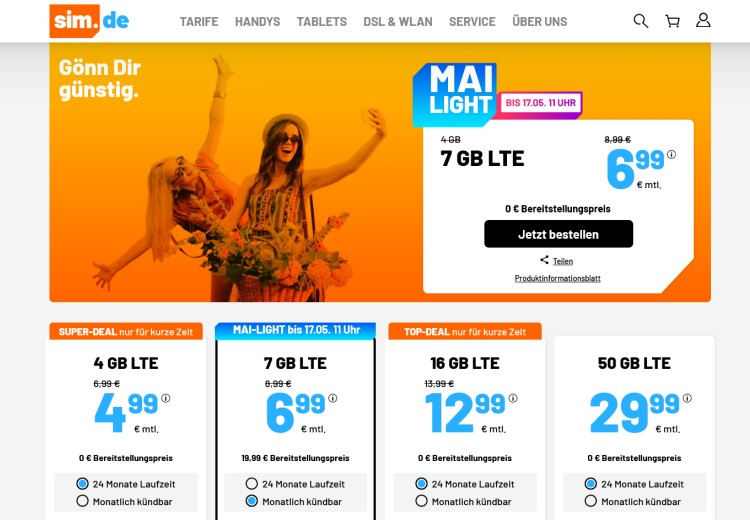This screenshot has width=750, height=520.
Task: Open the Produktinformationsblatt link
Action: point(557,278)
